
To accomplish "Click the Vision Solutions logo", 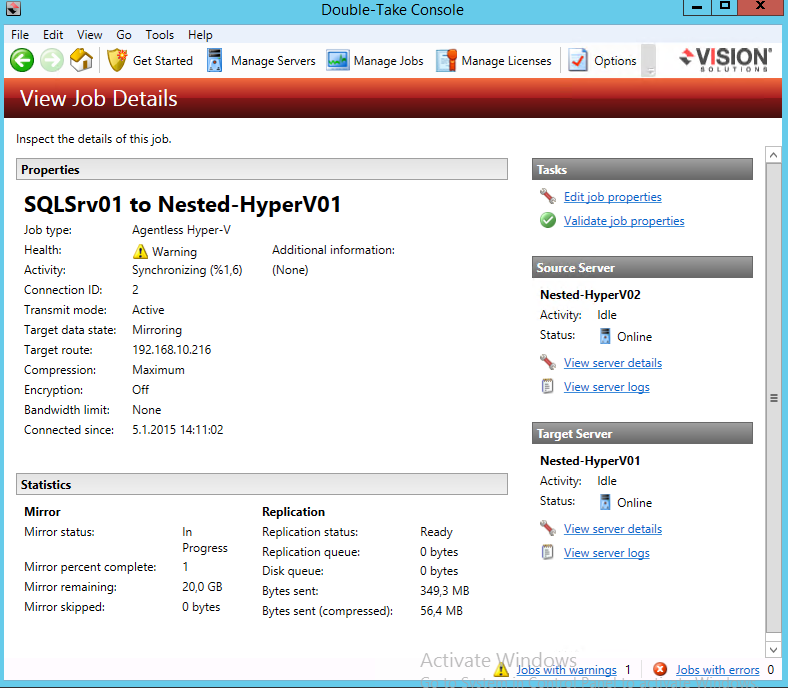I will click(x=725, y=60).
